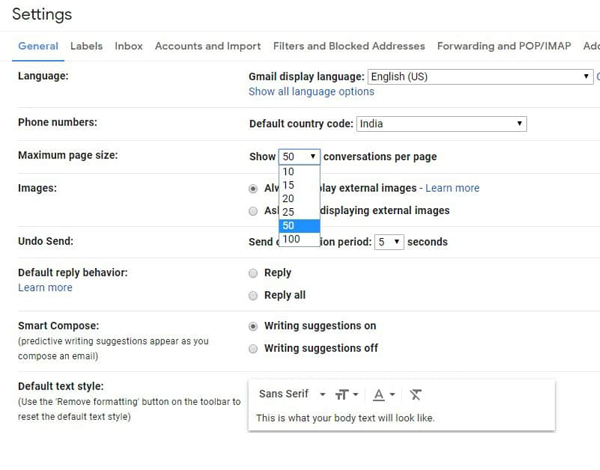
Task: Open the text size icon menu
Action: click(x=346, y=395)
